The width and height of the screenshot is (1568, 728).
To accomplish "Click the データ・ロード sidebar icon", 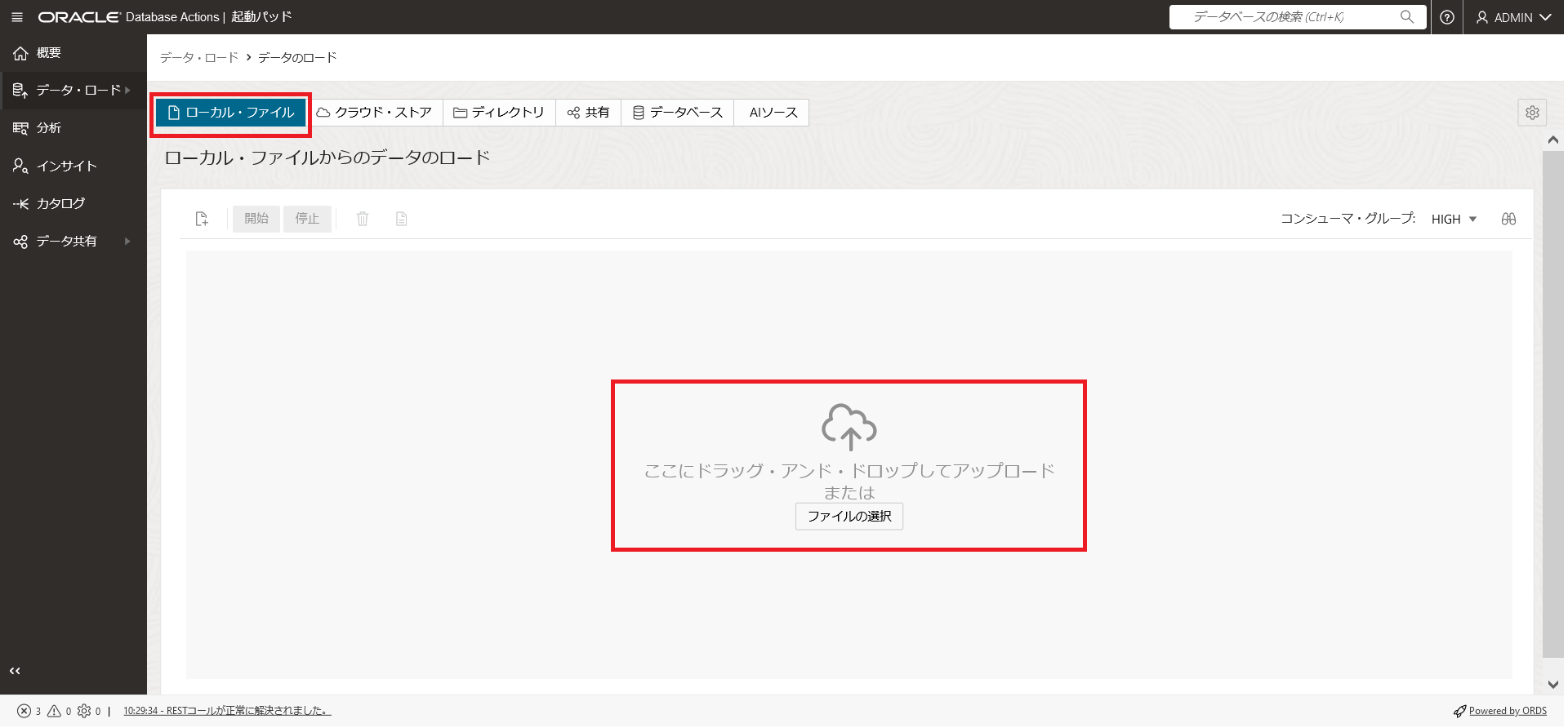I will click(x=20, y=90).
